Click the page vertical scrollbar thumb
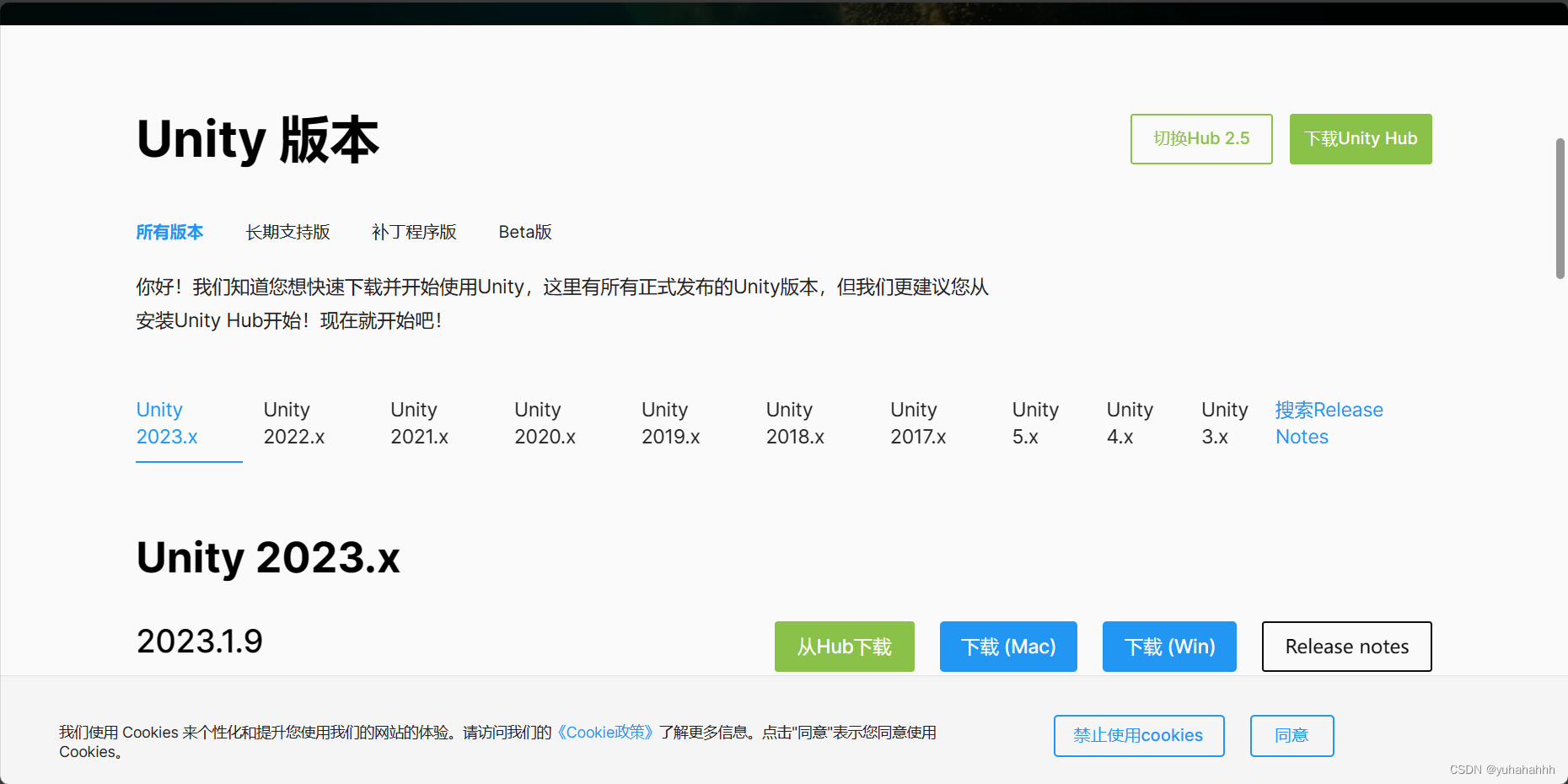The height and width of the screenshot is (784, 1568). pos(1560,208)
